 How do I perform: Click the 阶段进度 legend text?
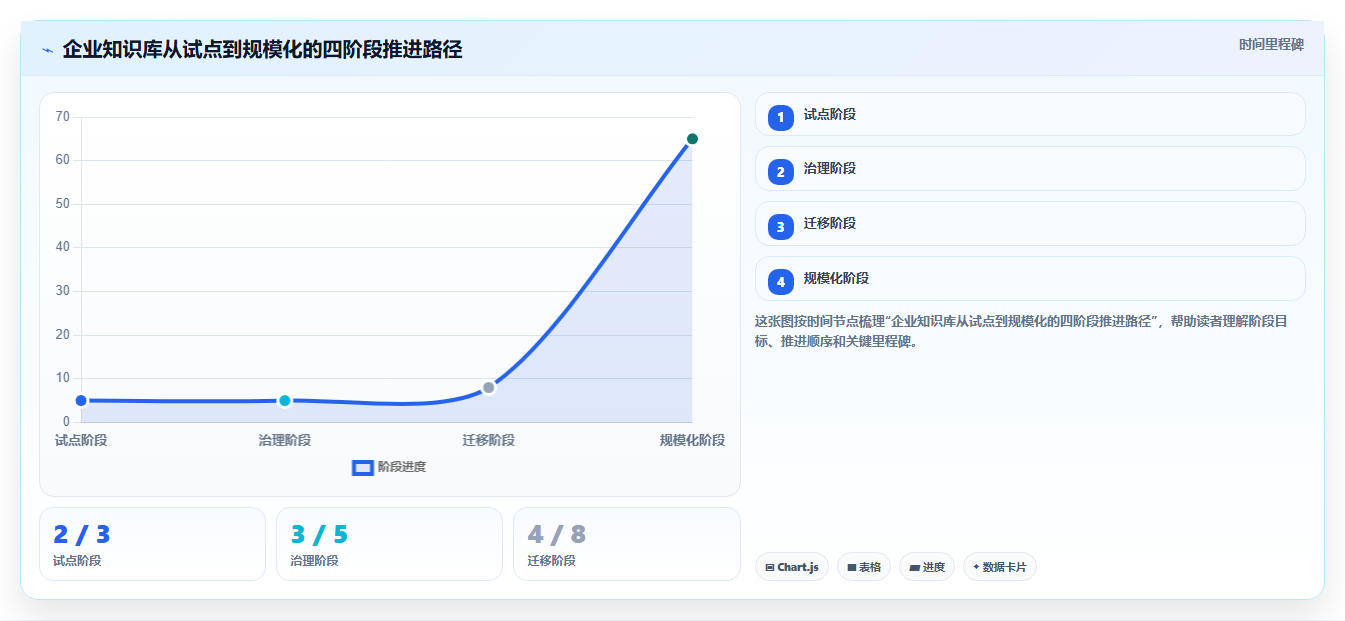402,467
